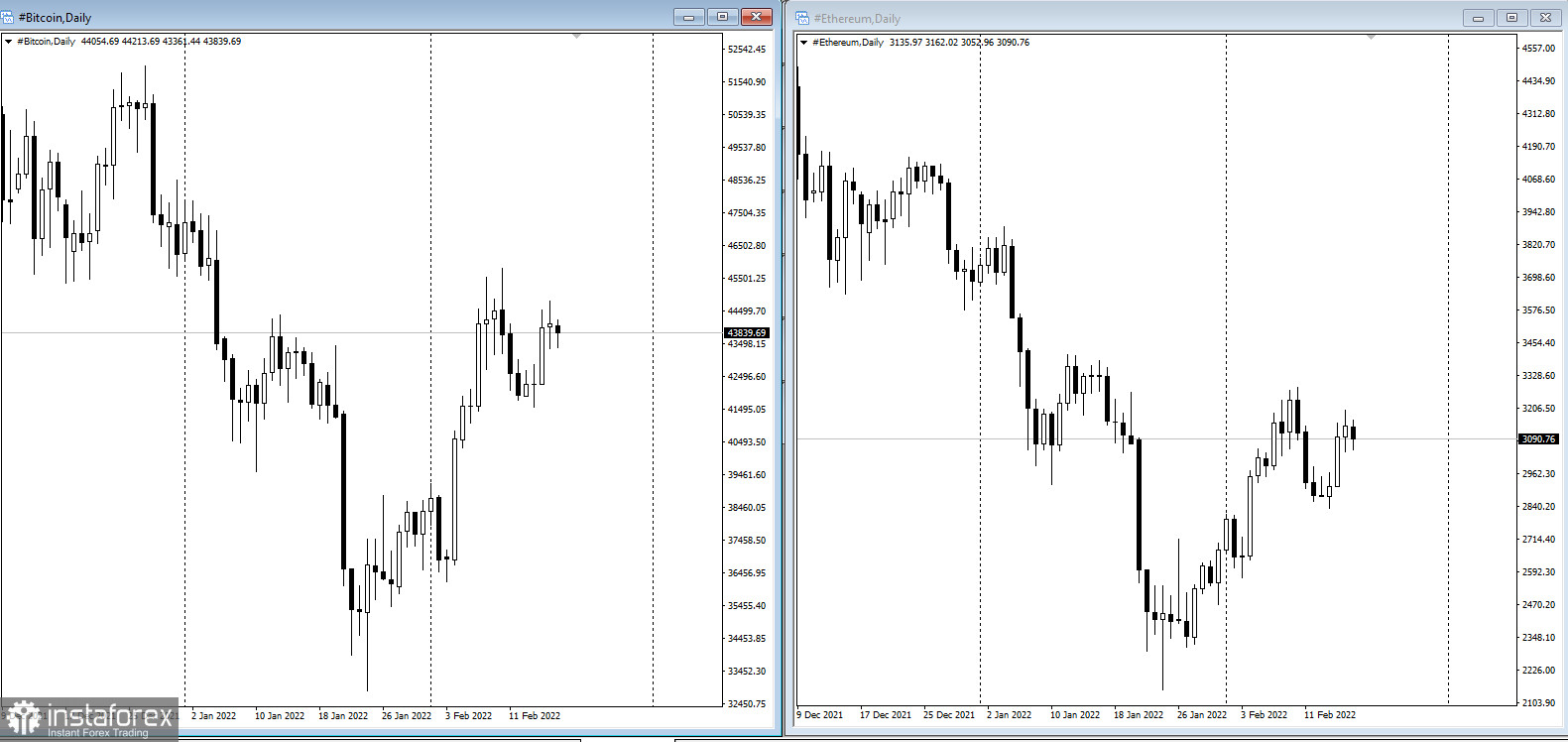Screen dimensions: 1568x742
Task: Click the Bitcoin chart window icon
Action: click(x=8, y=17)
